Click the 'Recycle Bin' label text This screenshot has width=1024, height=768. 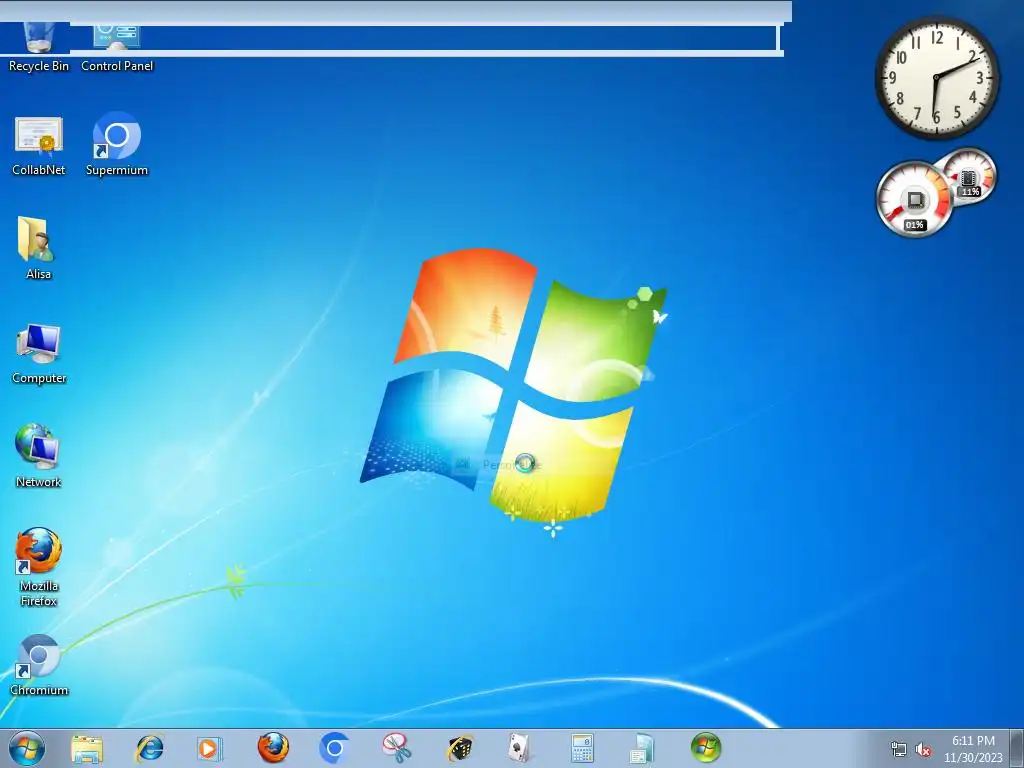click(39, 66)
